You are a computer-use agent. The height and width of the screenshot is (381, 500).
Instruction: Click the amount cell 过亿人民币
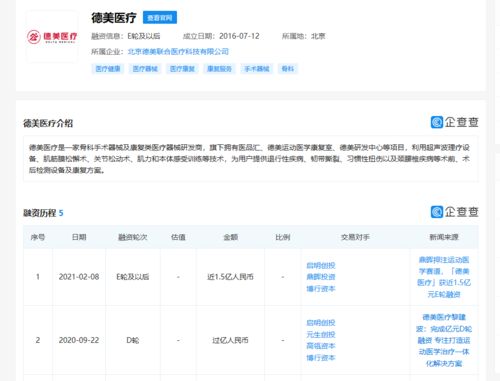(x=230, y=340)
